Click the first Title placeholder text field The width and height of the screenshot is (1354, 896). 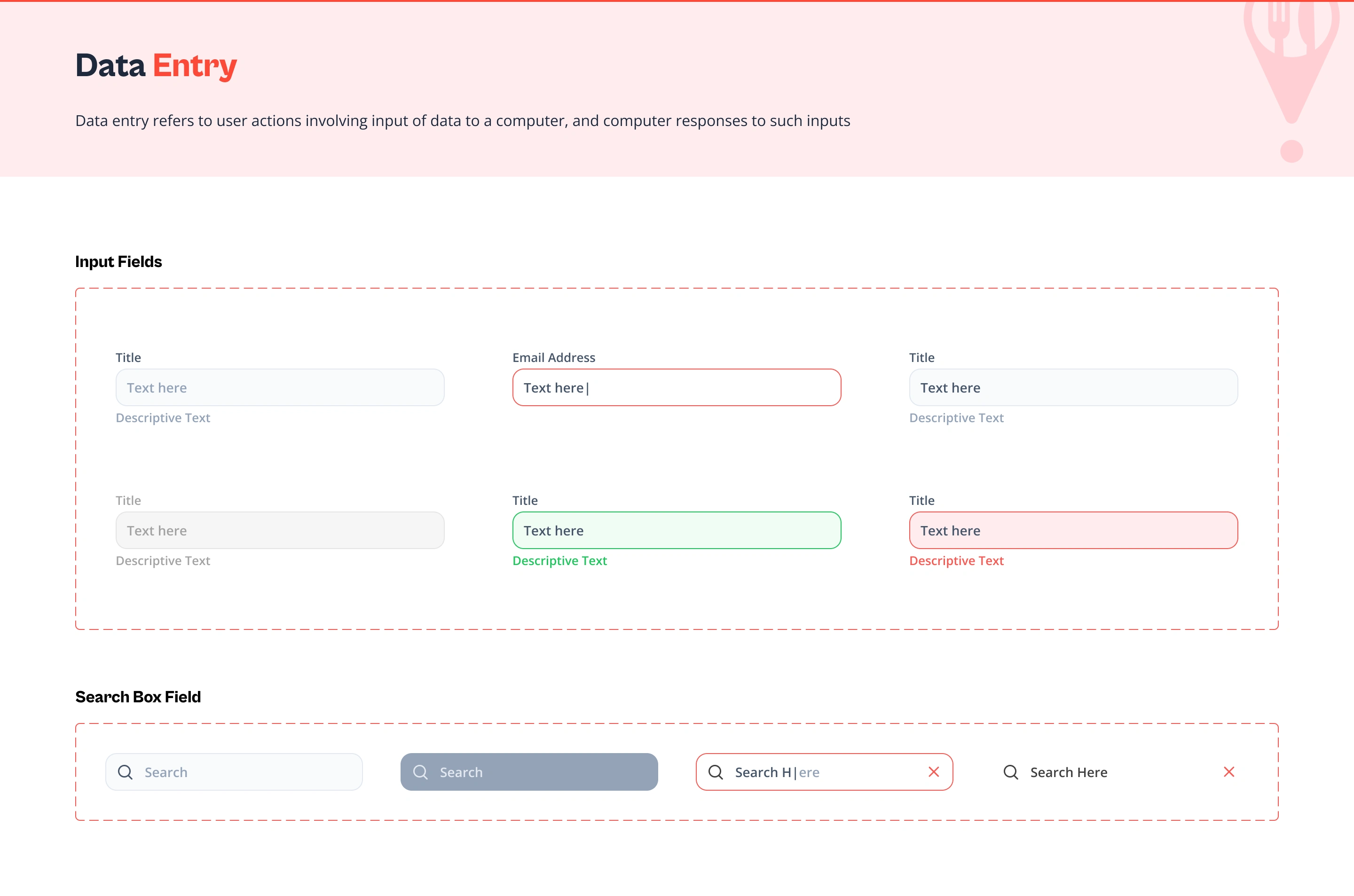[x=280, y=387]
